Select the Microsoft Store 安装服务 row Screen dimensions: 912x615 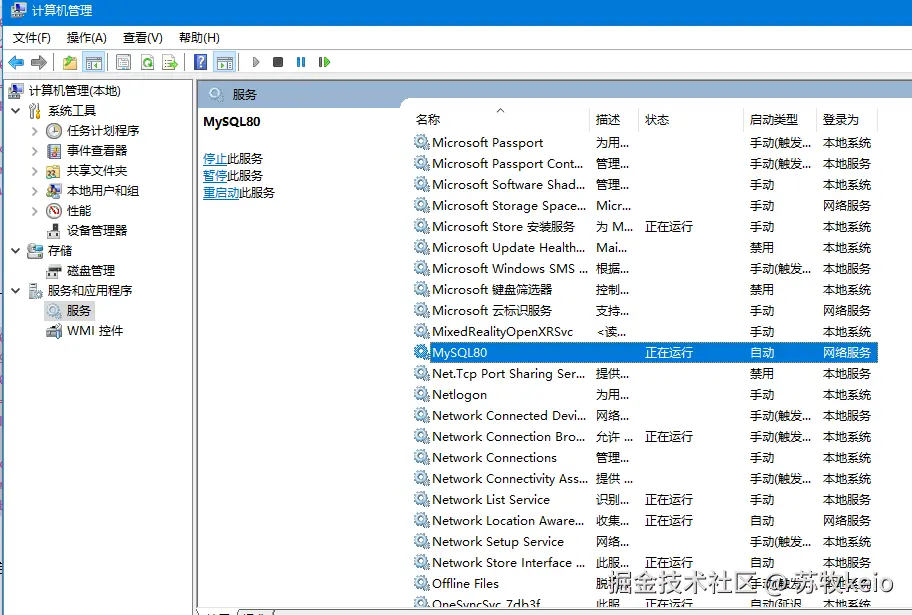coord(644,226)
